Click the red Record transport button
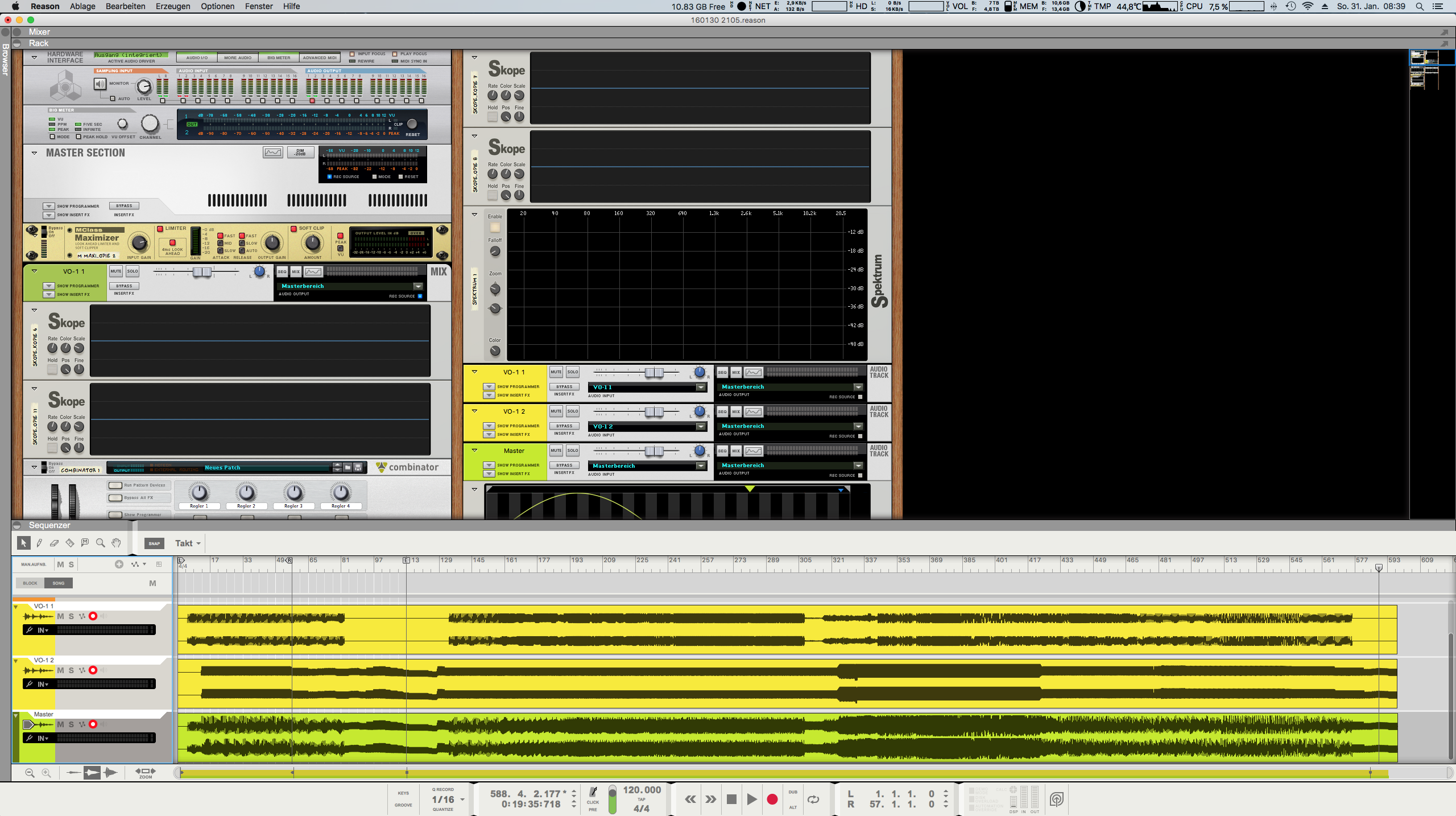 point(772,799)
